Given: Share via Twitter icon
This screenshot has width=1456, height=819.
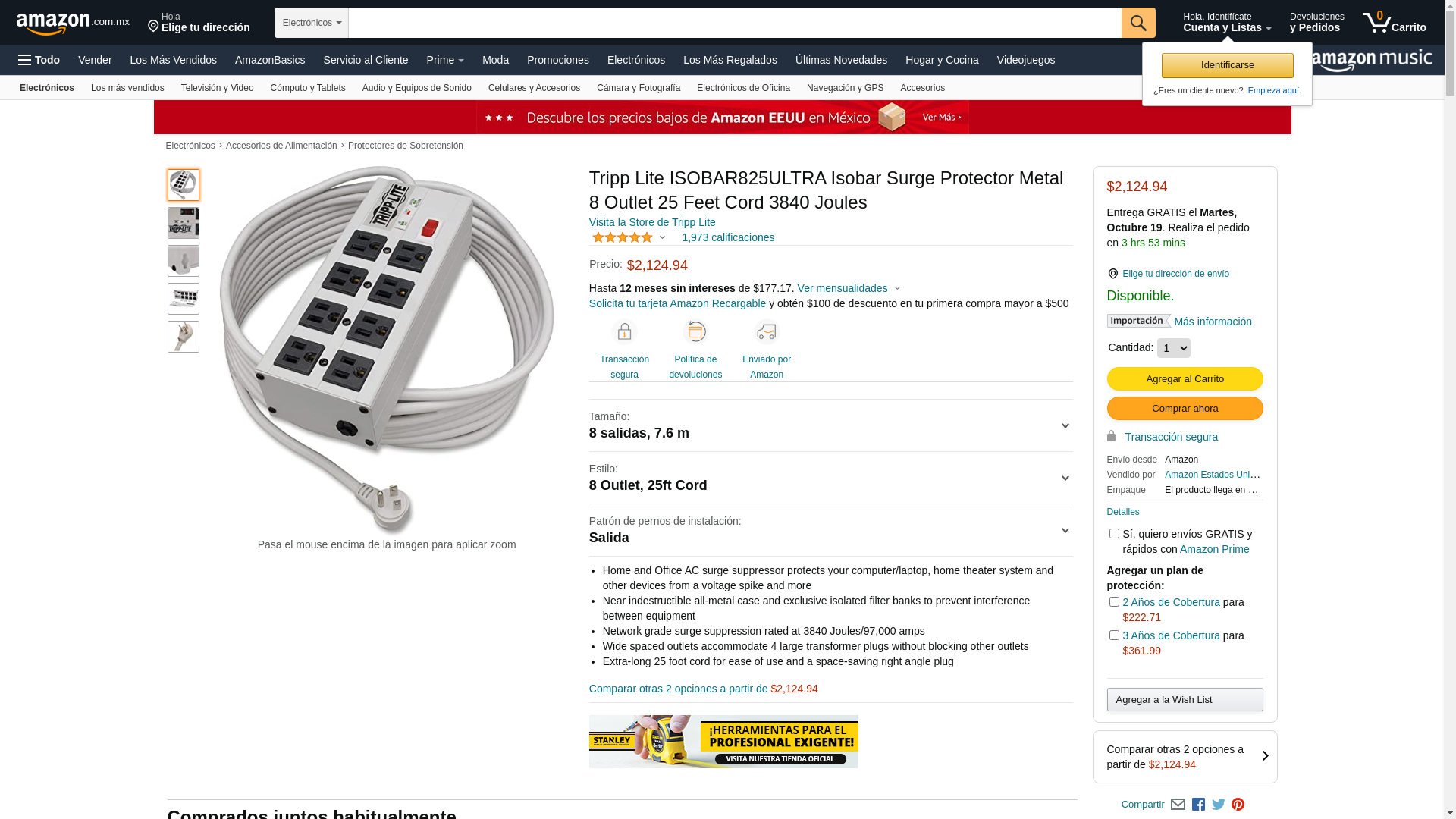Looking at the screenshot, I should point(1219,805).
